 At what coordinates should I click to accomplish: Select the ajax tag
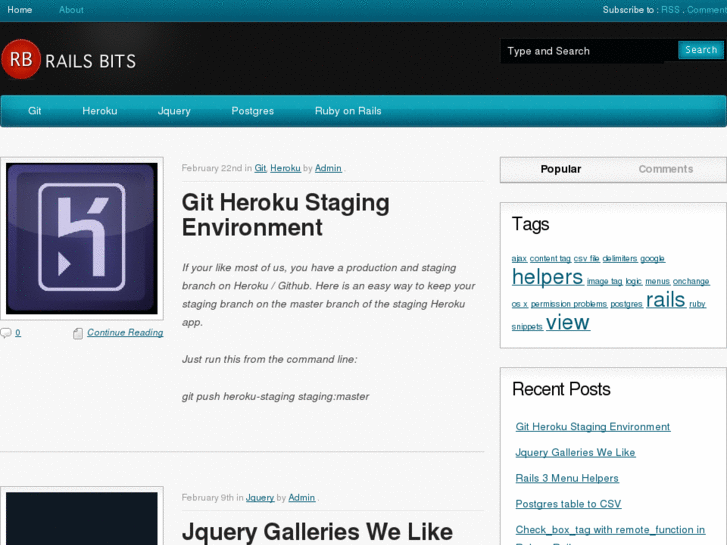click(x=519, y=258)
